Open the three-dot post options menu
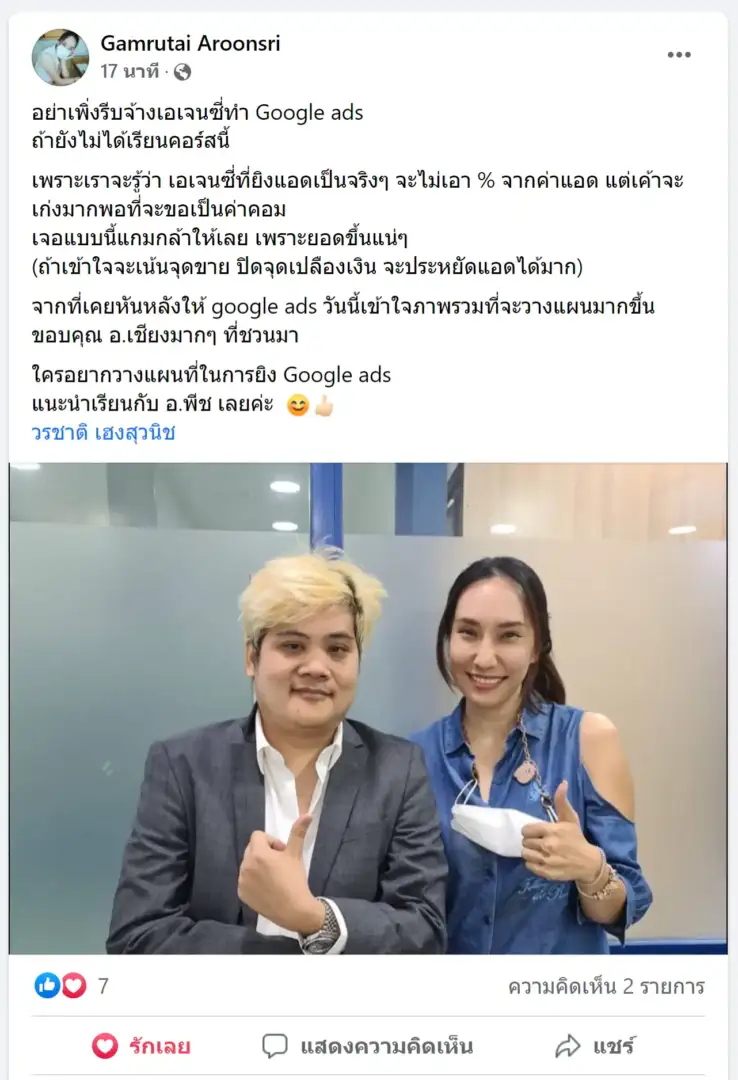Screen dimensions: 738x1080 (679, 55)
